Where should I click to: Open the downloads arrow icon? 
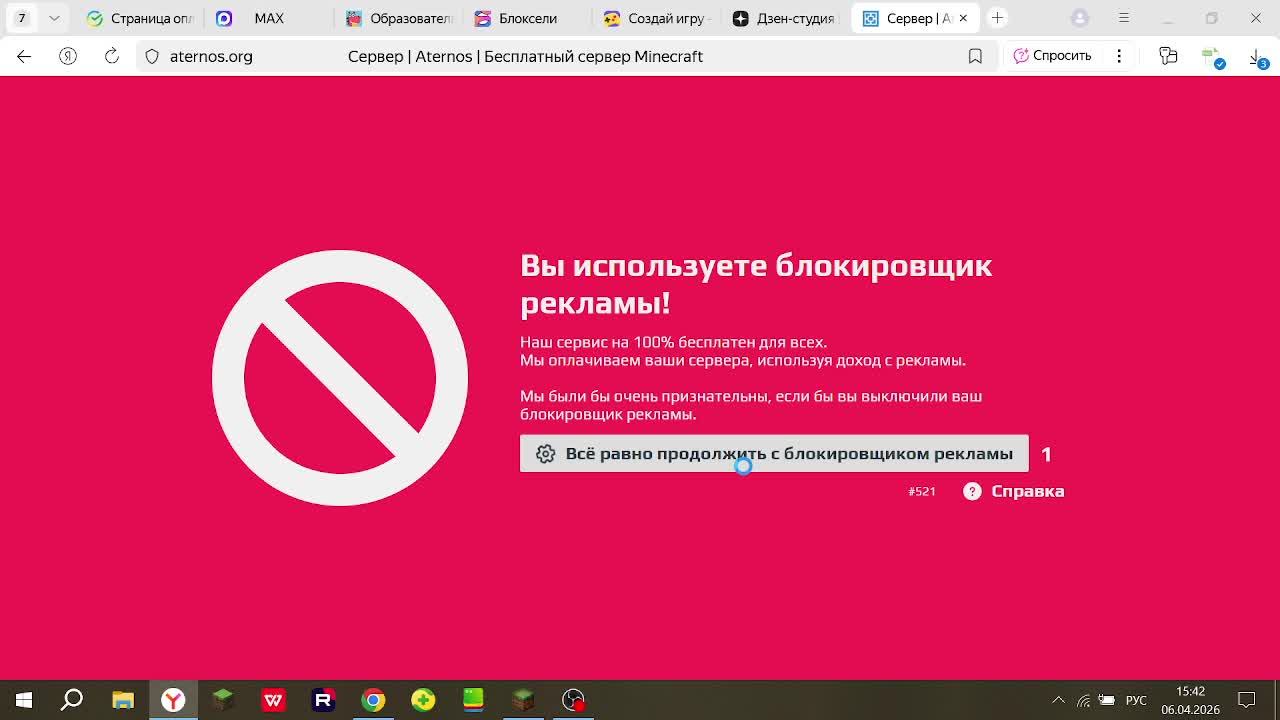[1258, 58]
